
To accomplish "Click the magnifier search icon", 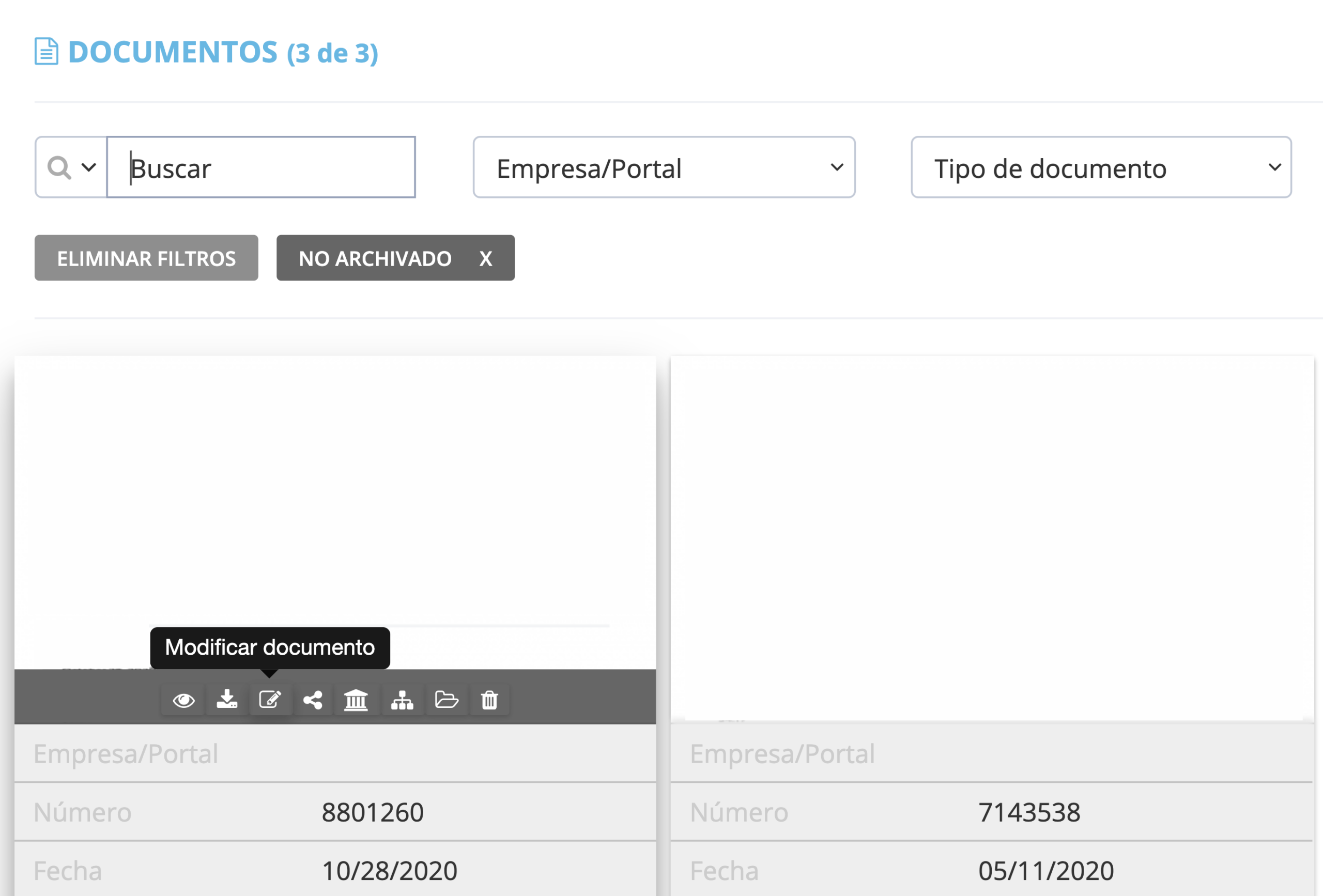I will pos(58,168).
